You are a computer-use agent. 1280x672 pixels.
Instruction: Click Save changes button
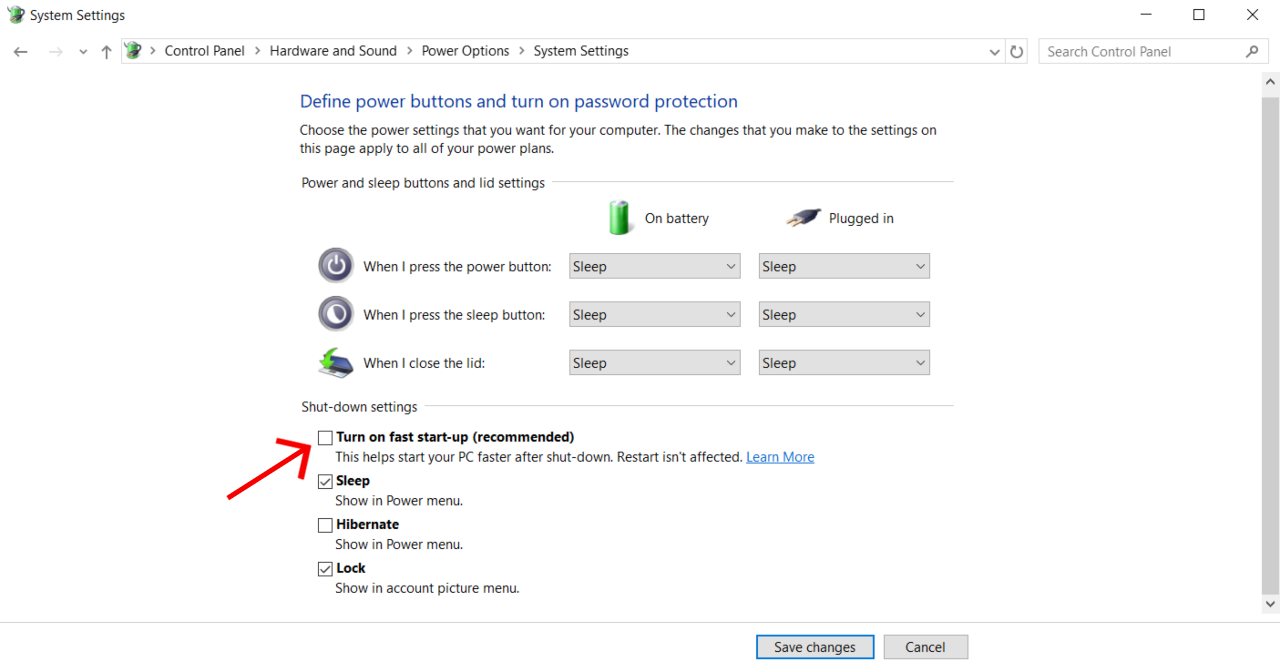click(x=815, y=647)
